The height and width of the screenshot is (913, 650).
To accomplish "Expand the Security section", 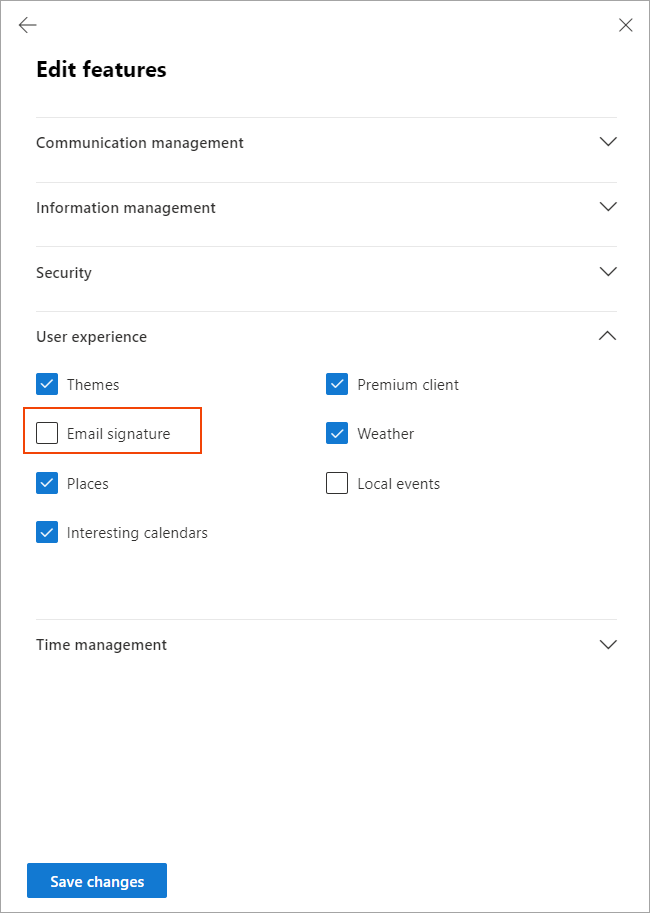I will pyautogui.click(x=63, y=271).
